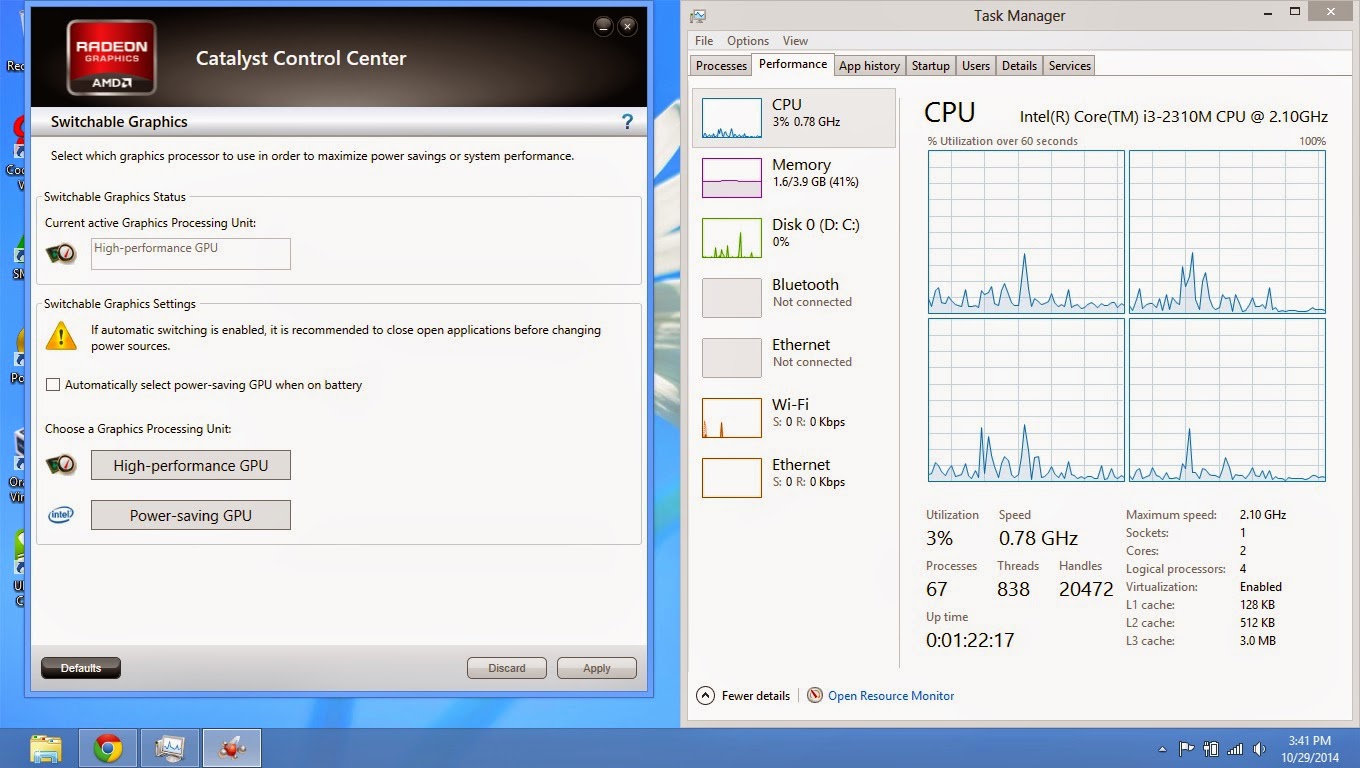Click the Speed value 0.78 GHz
The height and width of the screenshot is (768, 1360).
click(x=1038, y=538)
